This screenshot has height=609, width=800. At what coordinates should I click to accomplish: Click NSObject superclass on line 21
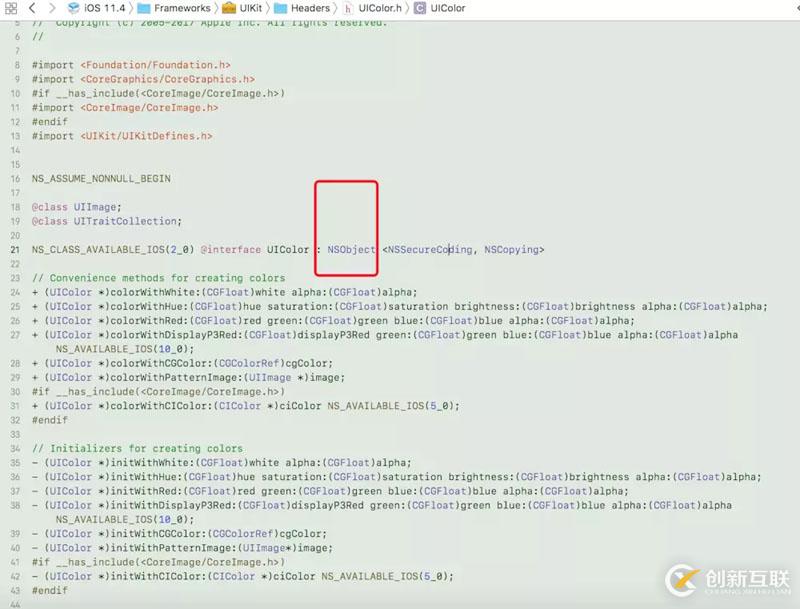tap(351, 249)
